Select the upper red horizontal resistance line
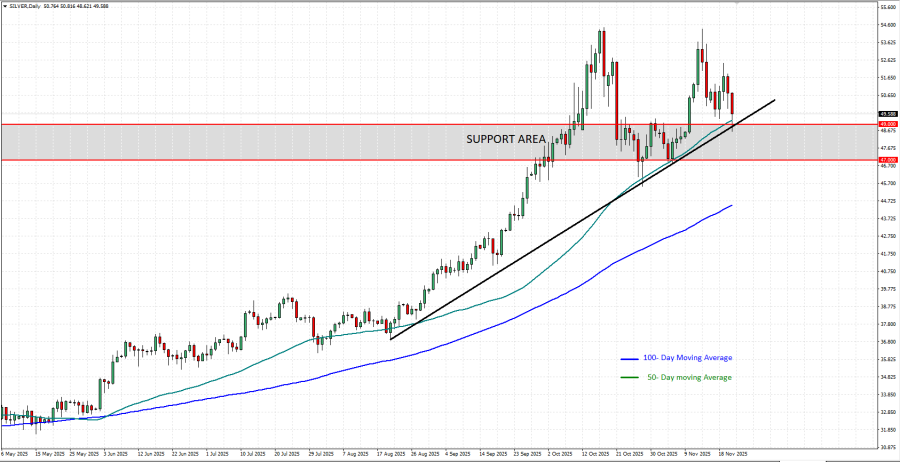Screen dimensions: 900x462 300,124
